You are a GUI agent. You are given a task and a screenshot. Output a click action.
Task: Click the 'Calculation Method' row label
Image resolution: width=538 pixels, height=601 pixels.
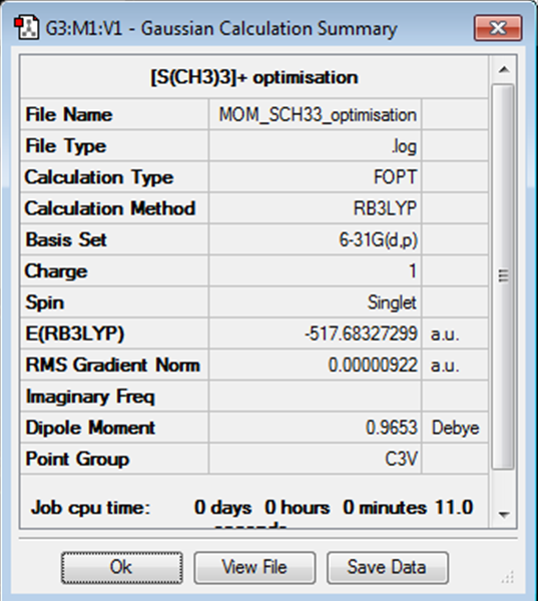[110, 209]
